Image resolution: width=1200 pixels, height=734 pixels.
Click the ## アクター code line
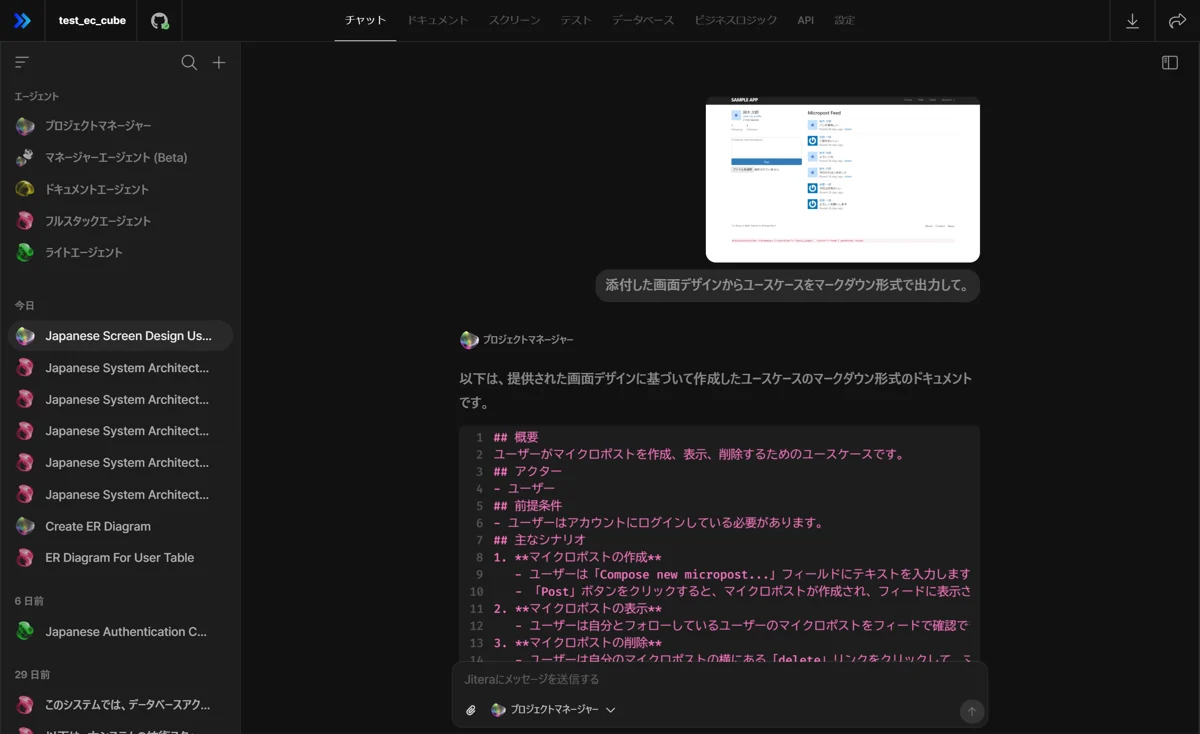527,471
